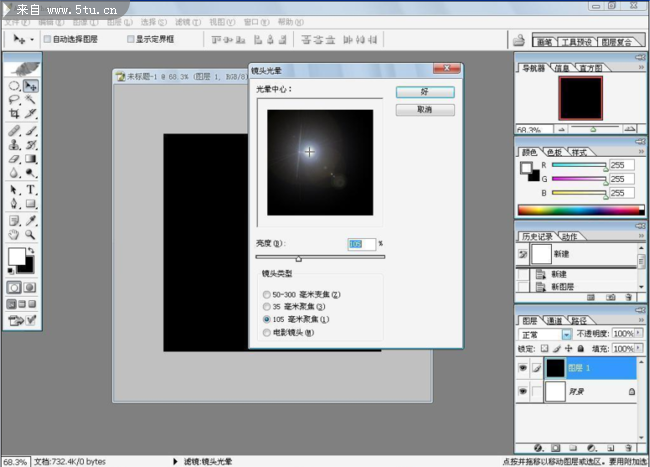This screenshot has width=650, height=467.
Task: Select the 50-300 毫米变焦 lens type
Action: click(x=265, y=295)
